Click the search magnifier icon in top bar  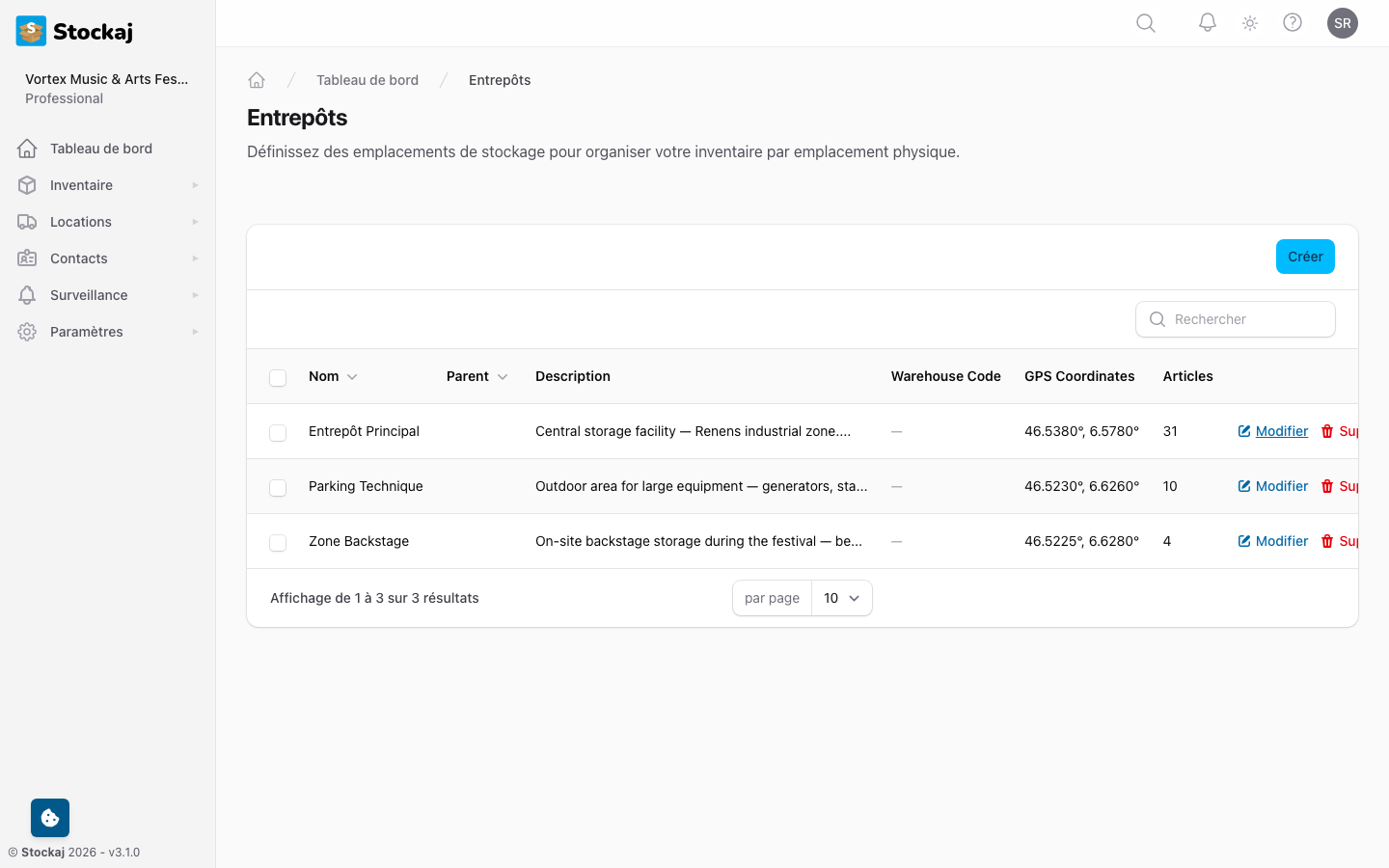pyautogui.click(x=1145, y=23)
